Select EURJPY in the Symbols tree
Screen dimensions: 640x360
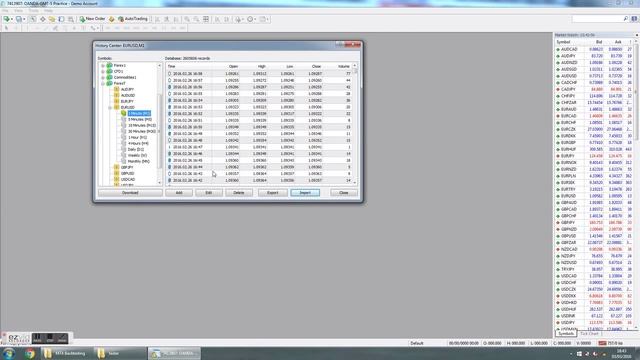coord(127,101)
